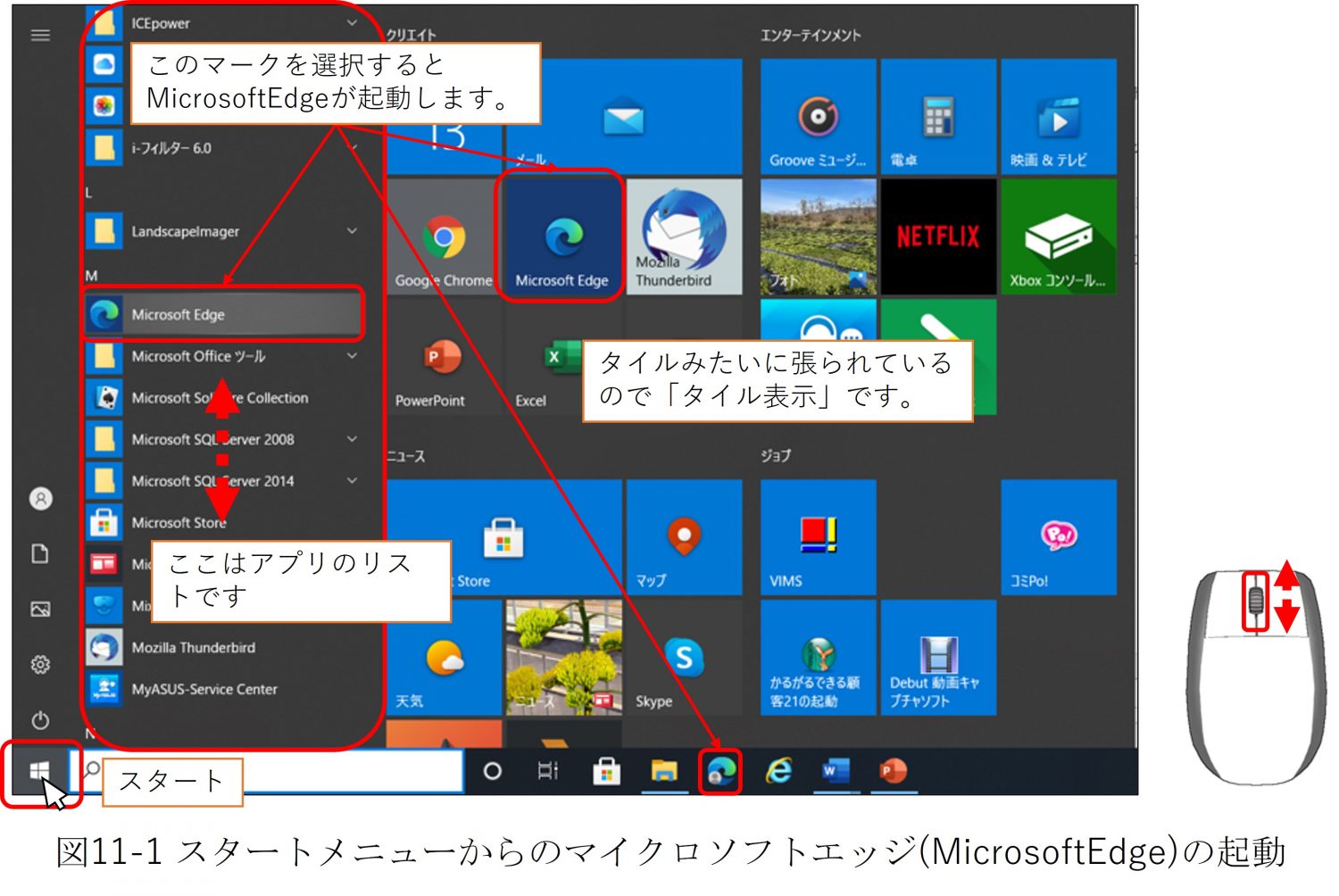Open the user account icon in Start sidebar
Image resolution: width=1339 pixels, height=896 pixels.
[40, 499]
